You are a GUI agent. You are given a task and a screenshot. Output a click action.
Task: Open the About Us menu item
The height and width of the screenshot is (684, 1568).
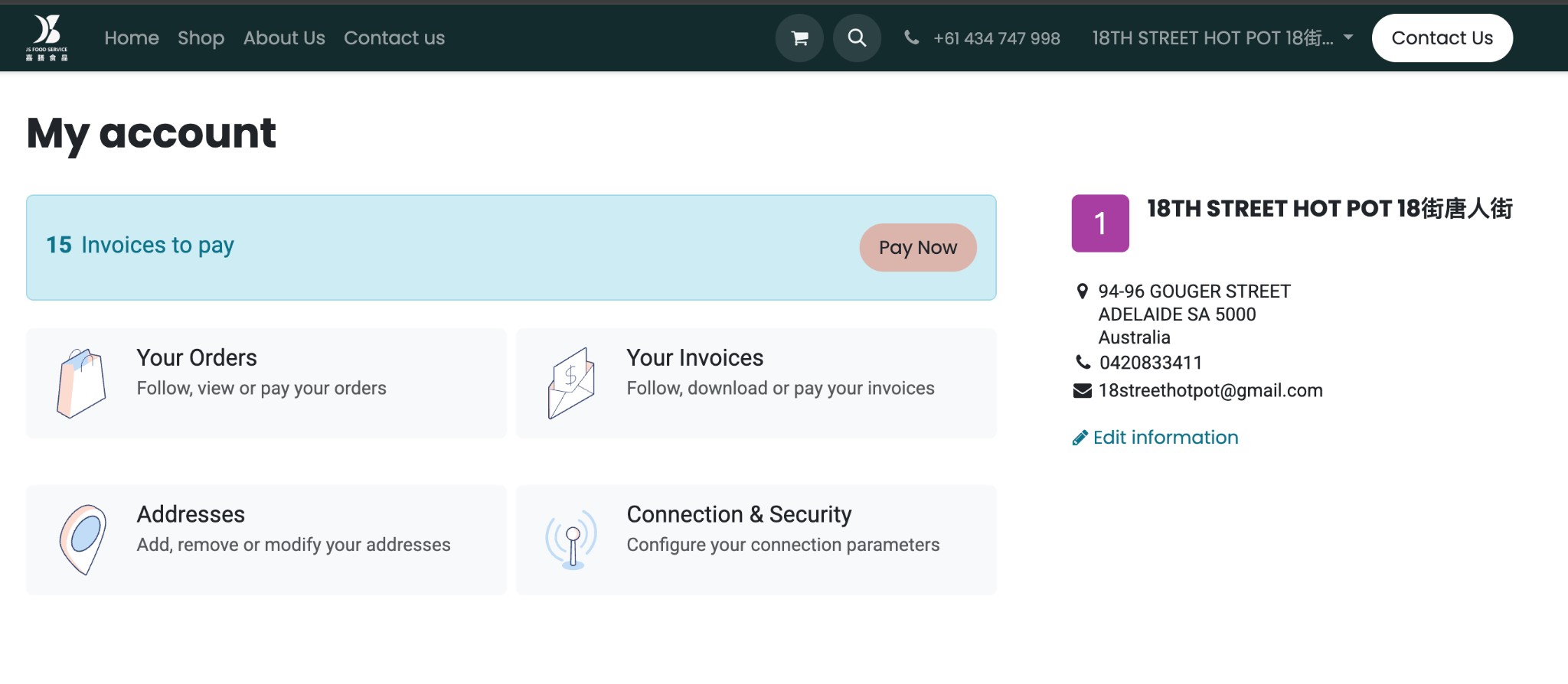284,37
